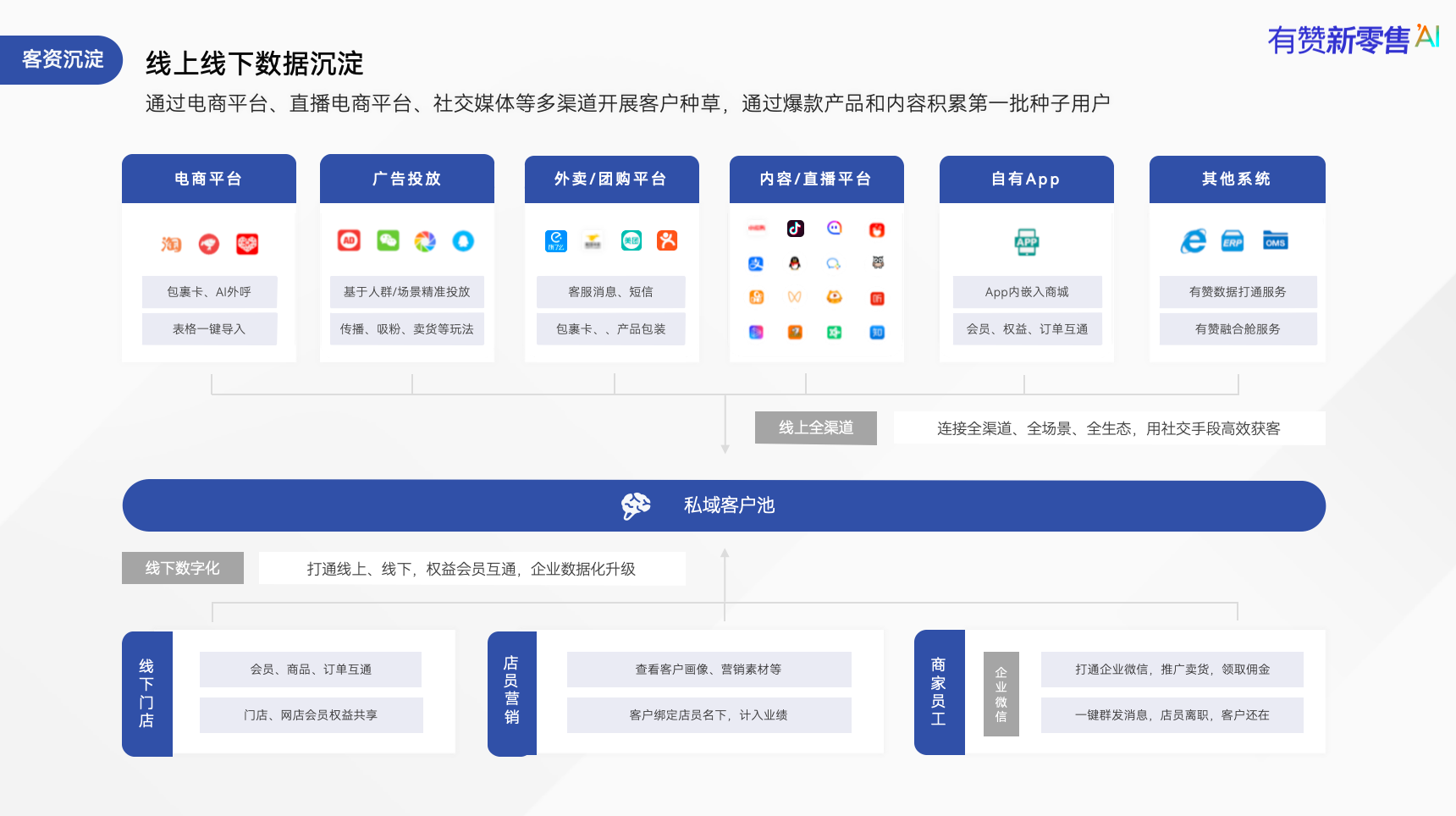The width and height of the screenshot is (1456, 816).
Task: Select the 表格一键导入 option
Action: [x=208, y=328]
